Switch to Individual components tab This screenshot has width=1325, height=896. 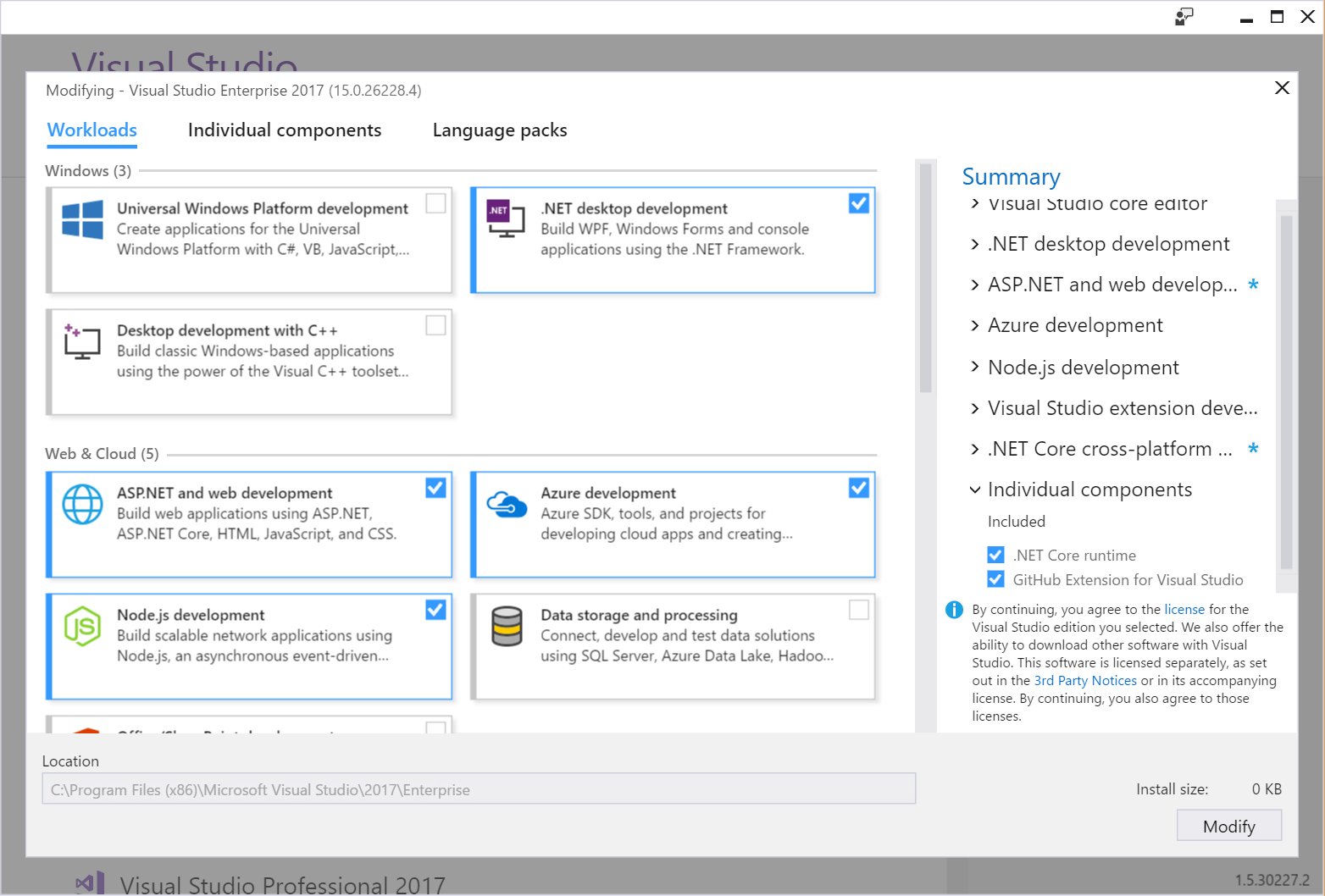coord(284,130)
